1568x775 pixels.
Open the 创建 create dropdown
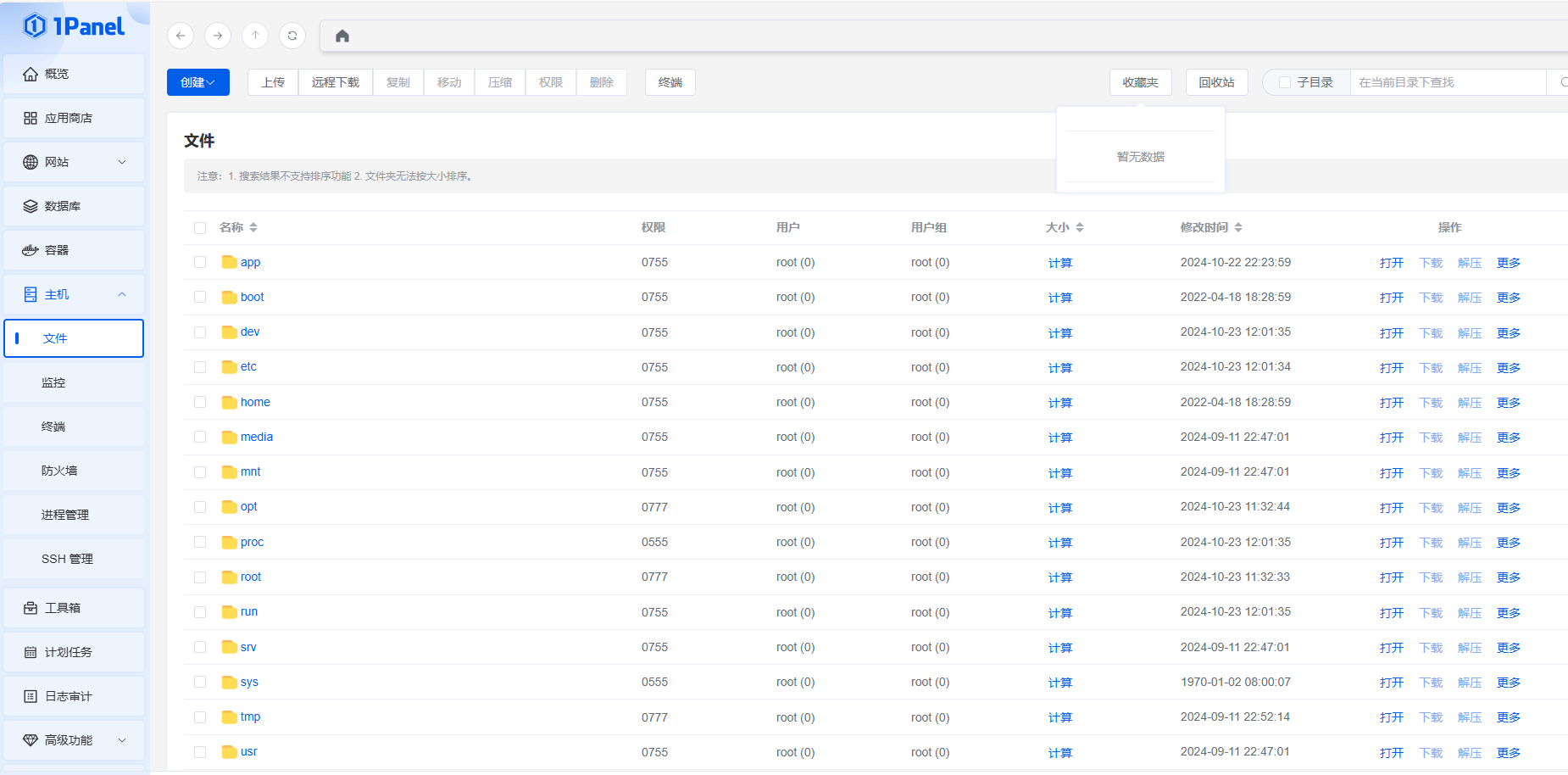pos(197,82)
